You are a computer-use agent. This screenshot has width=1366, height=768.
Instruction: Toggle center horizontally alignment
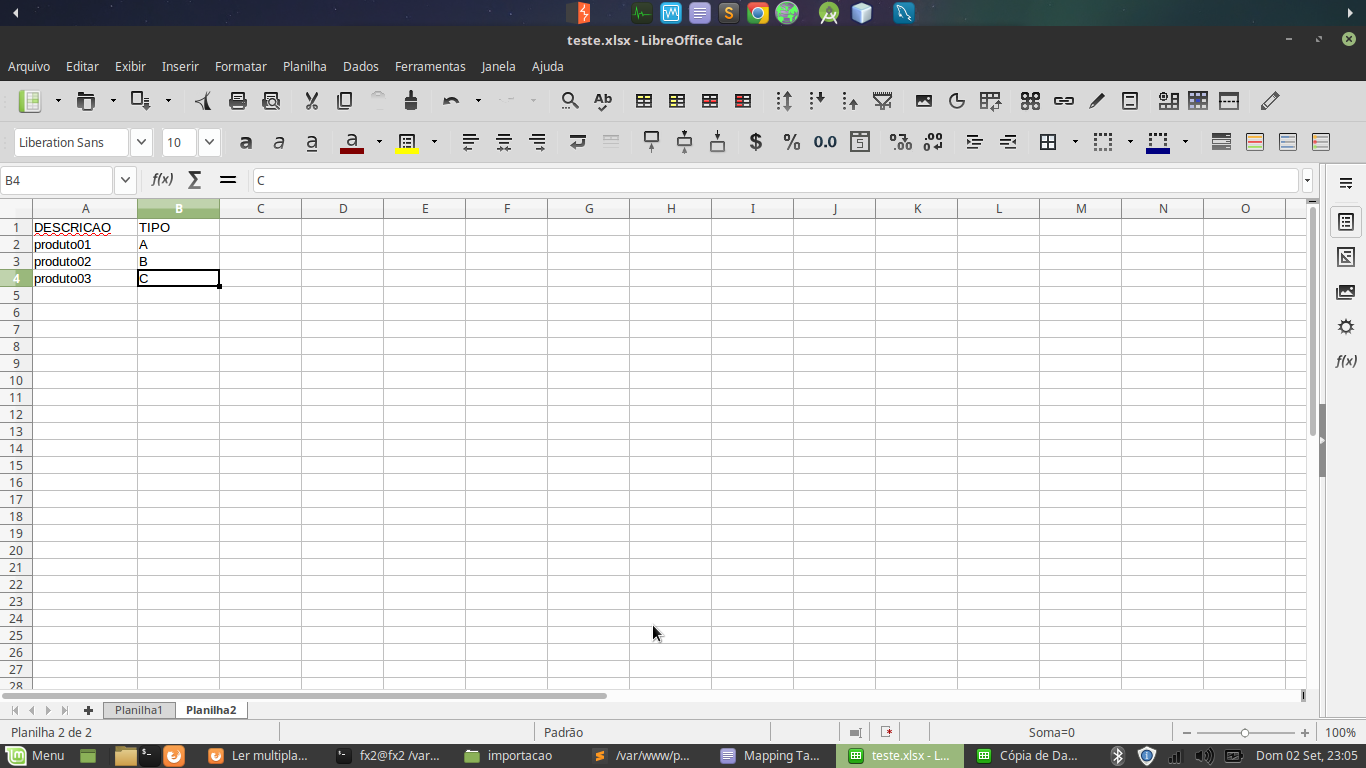coord(504,142)
